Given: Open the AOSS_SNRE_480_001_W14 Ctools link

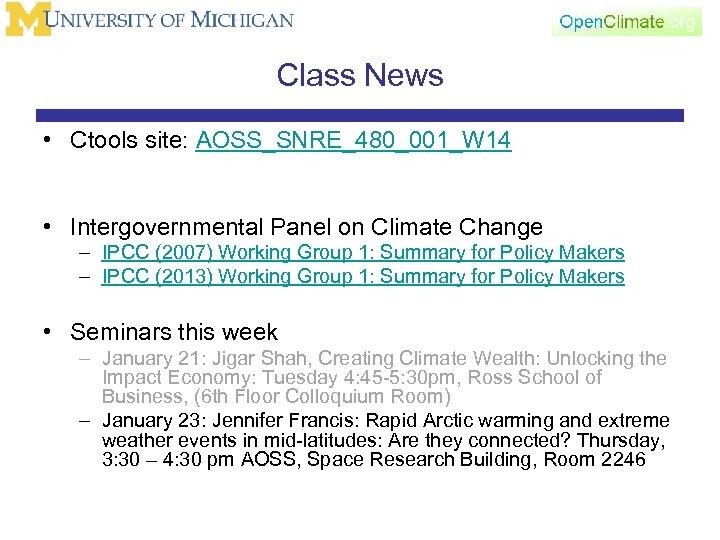Looking at the screenshot, I should (354, 141).
